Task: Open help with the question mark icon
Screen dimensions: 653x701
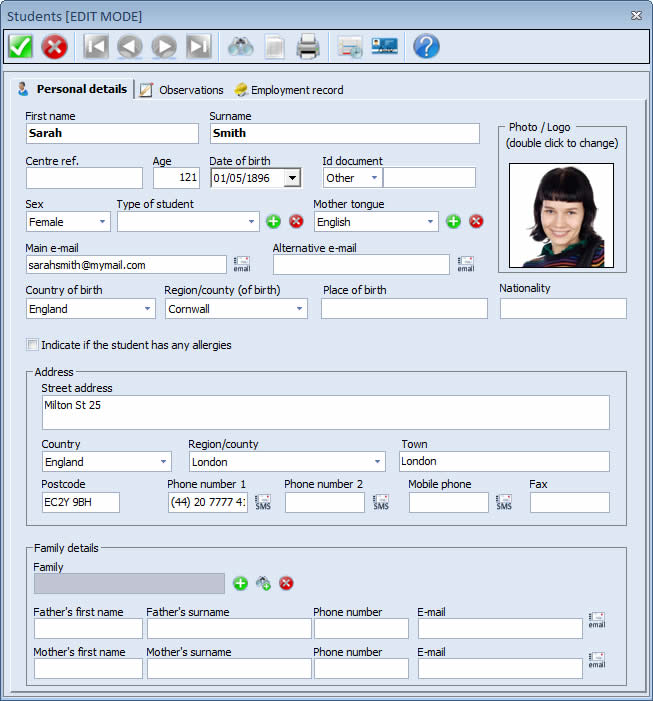Action: (x=426, y=46)
